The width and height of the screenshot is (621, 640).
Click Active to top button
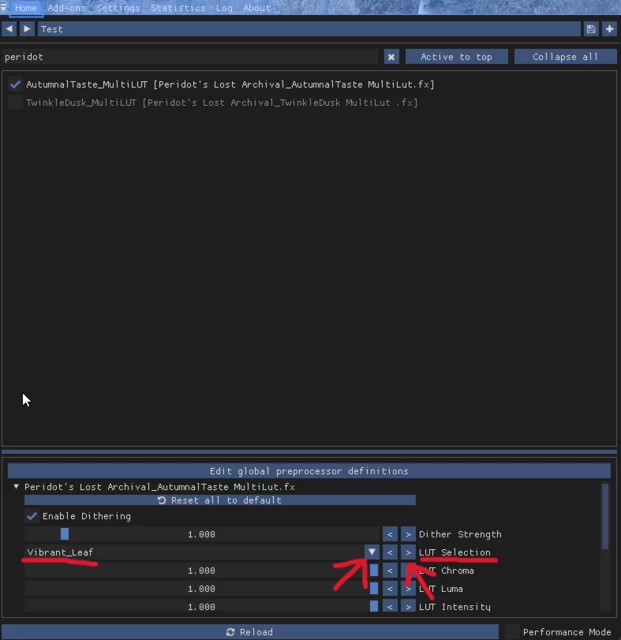tap(456, 57)
